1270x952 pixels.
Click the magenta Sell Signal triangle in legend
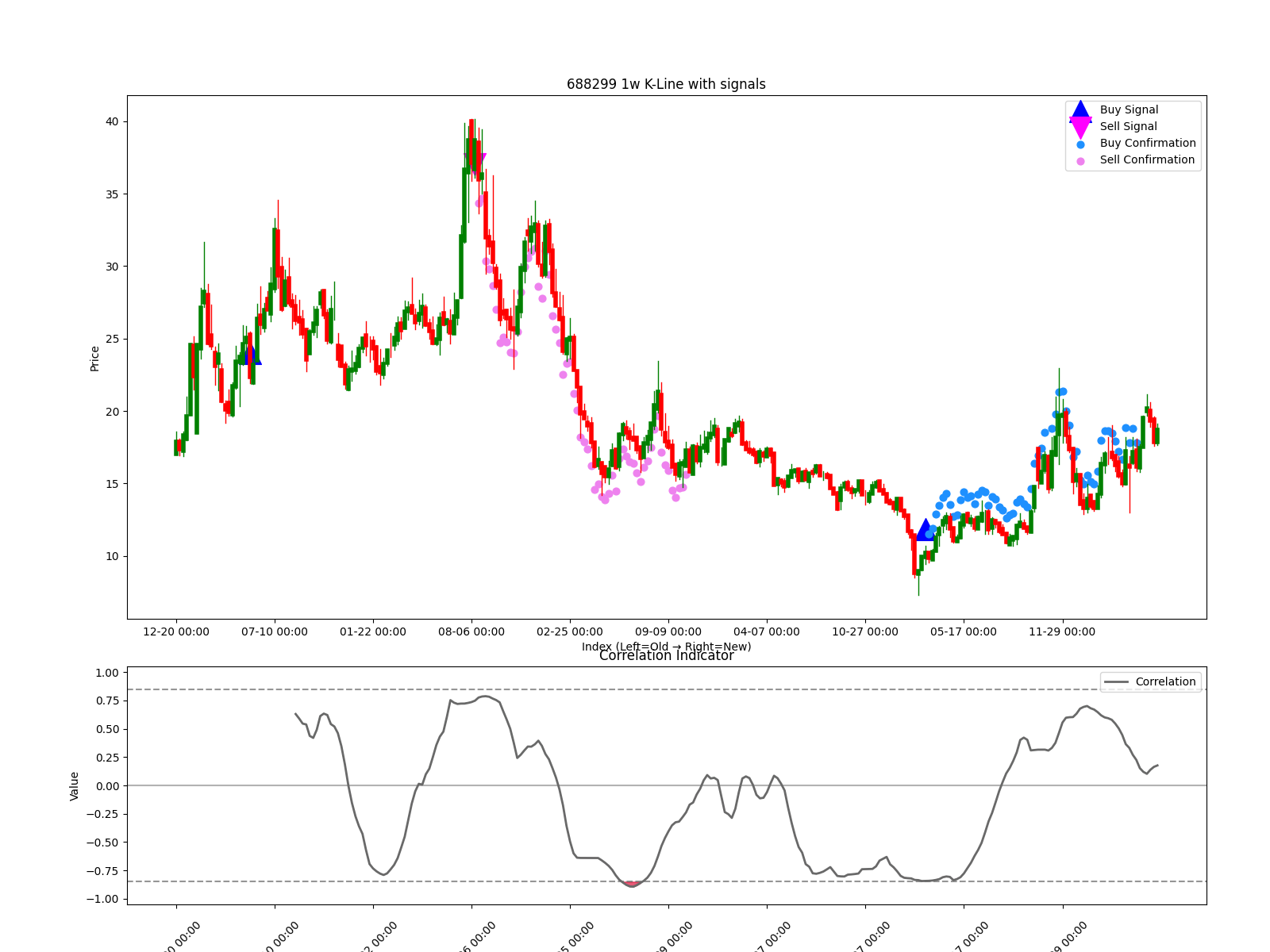click(1080, 127)
